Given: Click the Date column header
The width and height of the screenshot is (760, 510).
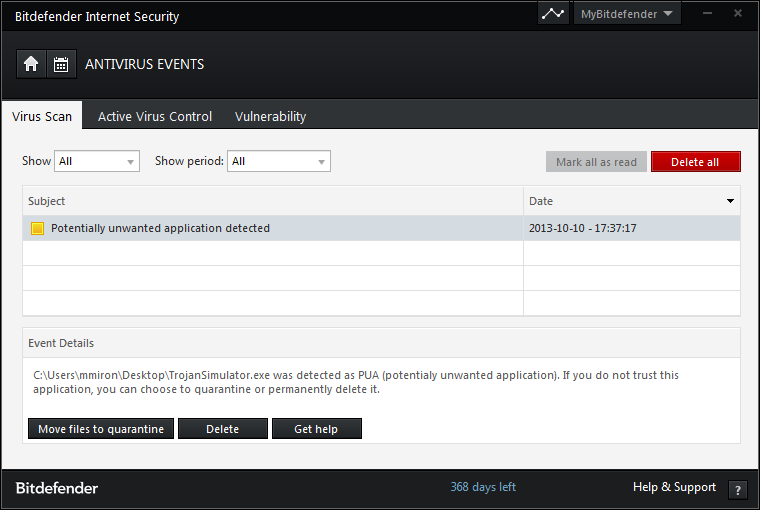Looking at the screenshot, I should 632,201.
